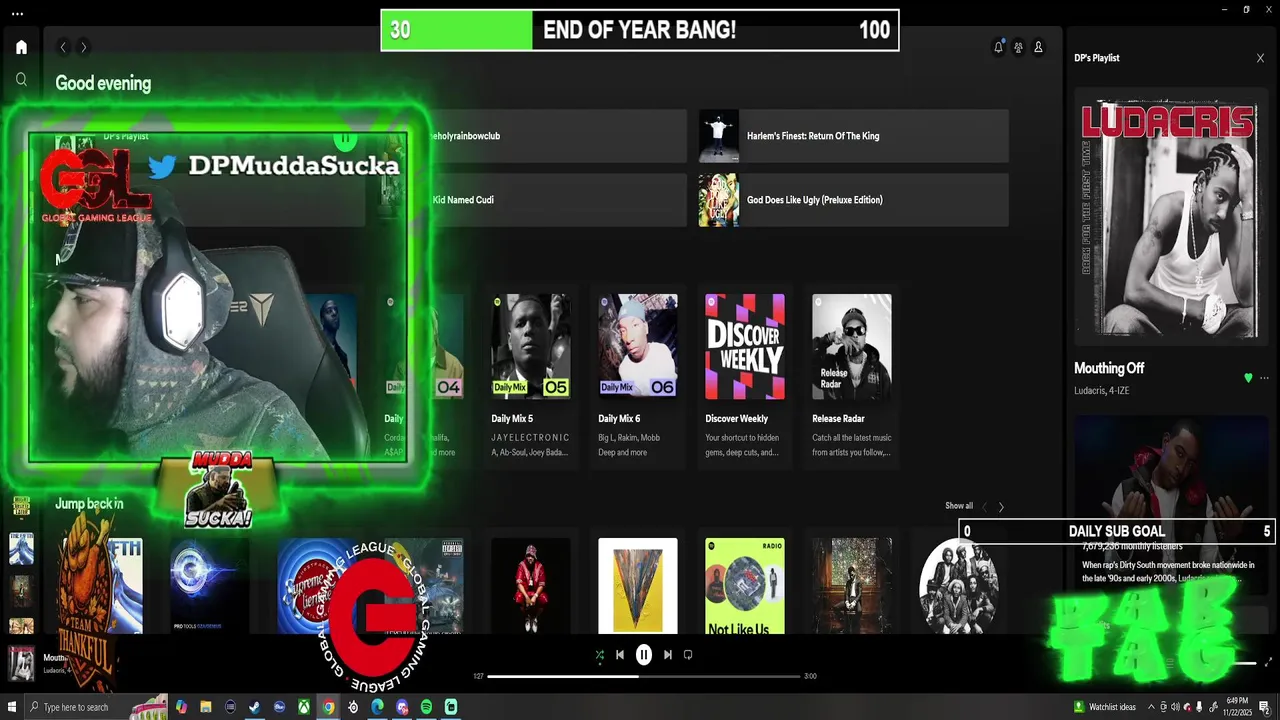Adjust the Spotify volume slider
The image size is (1280, 720).
click(x=1244, y=662)
